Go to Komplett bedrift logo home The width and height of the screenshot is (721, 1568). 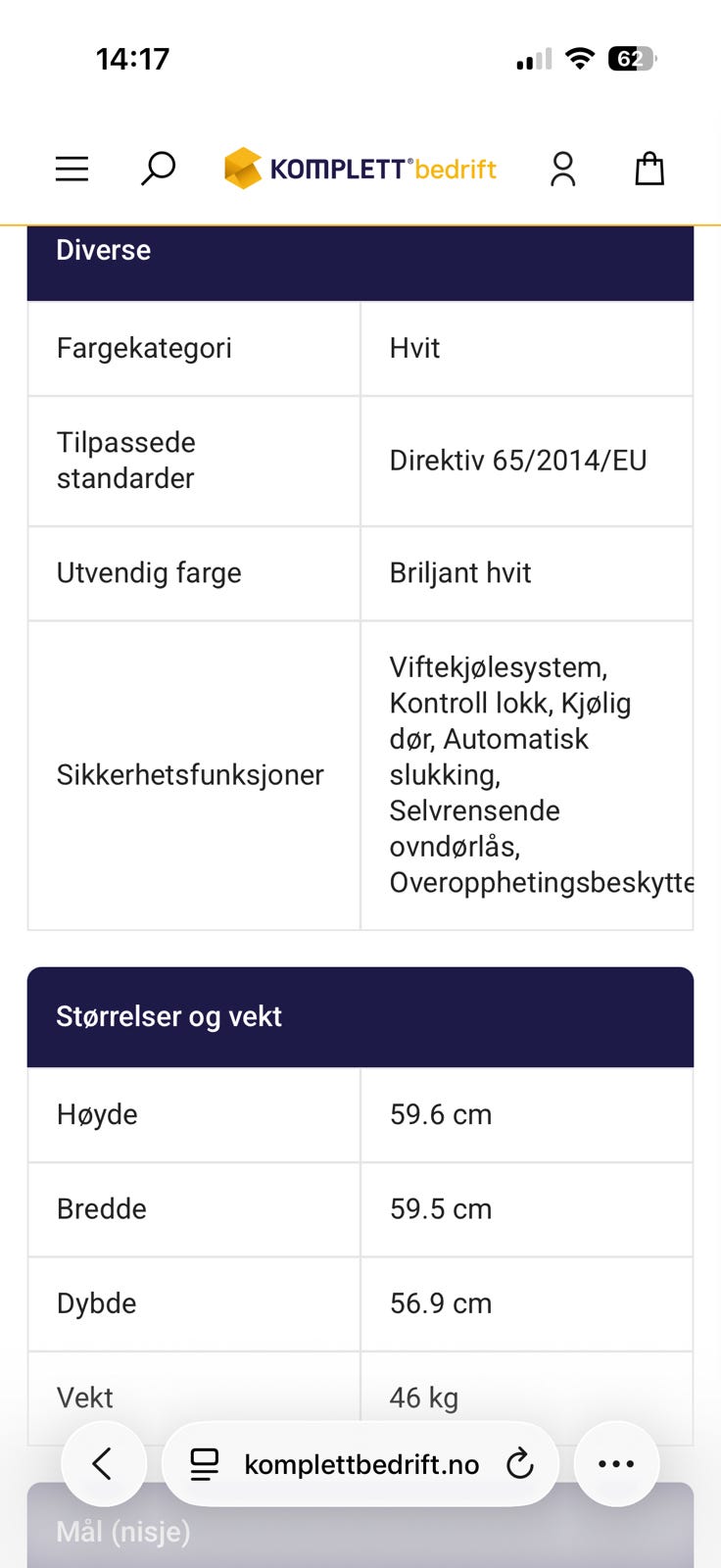click(360, 169)
